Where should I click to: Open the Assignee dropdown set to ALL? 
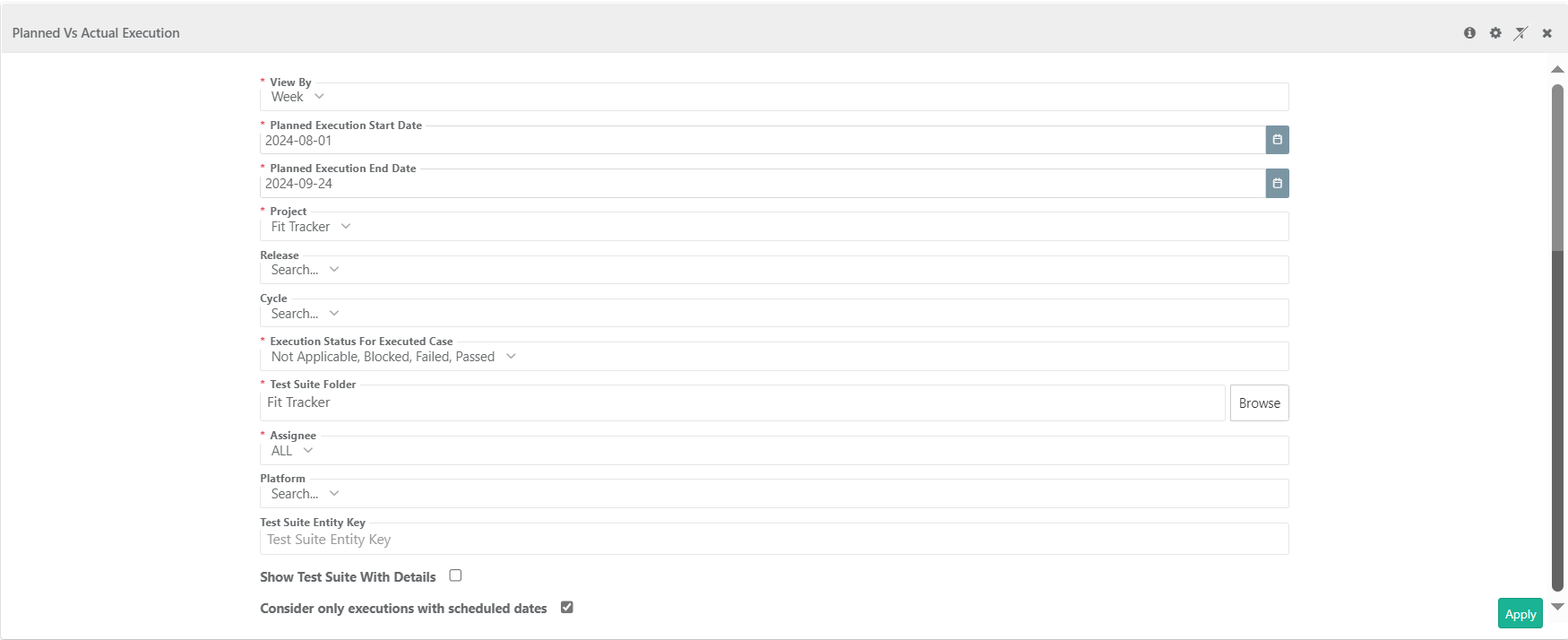pos(308,451)
